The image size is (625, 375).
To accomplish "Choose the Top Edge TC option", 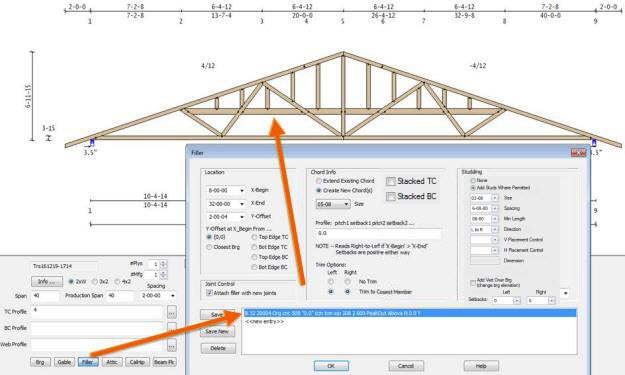I will (254, 237).
